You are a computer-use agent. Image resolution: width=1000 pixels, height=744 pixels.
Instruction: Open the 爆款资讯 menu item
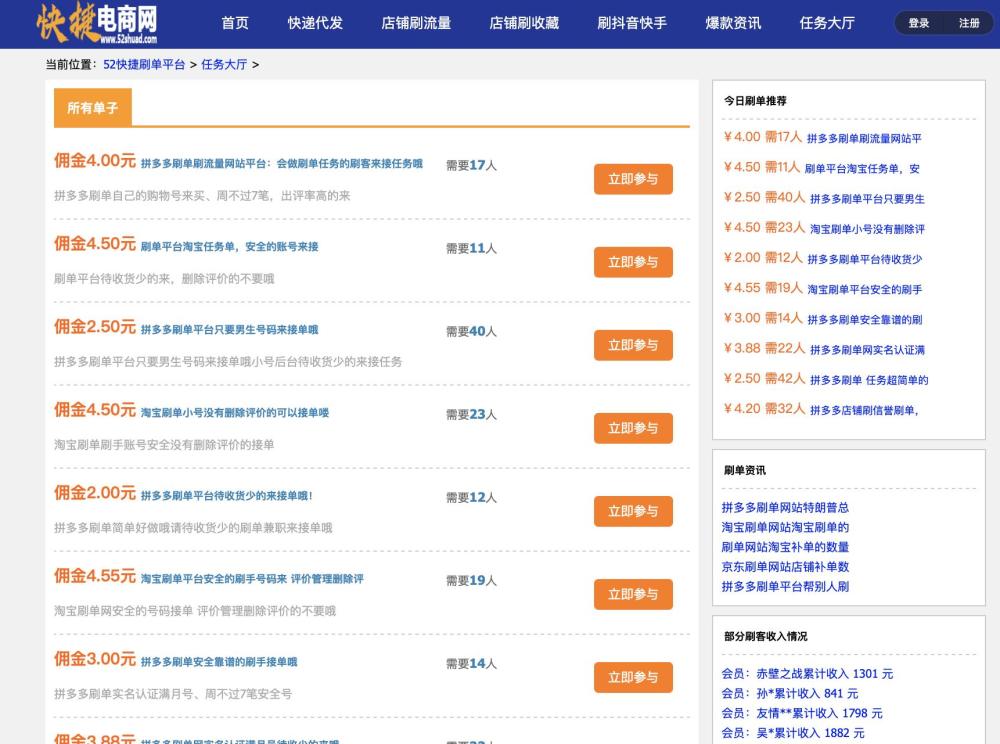(733, 23)
